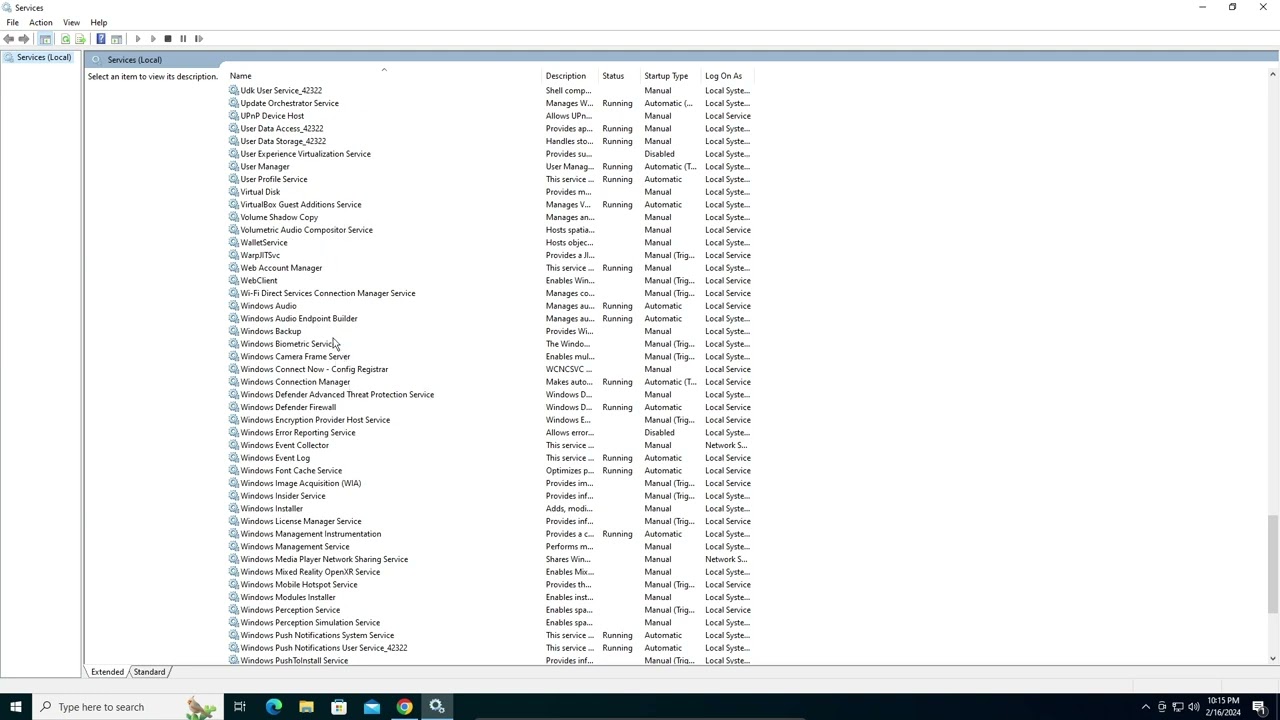Toggle the Show/Hide Console Tree toolbar icon

click(x=45, y=39)
